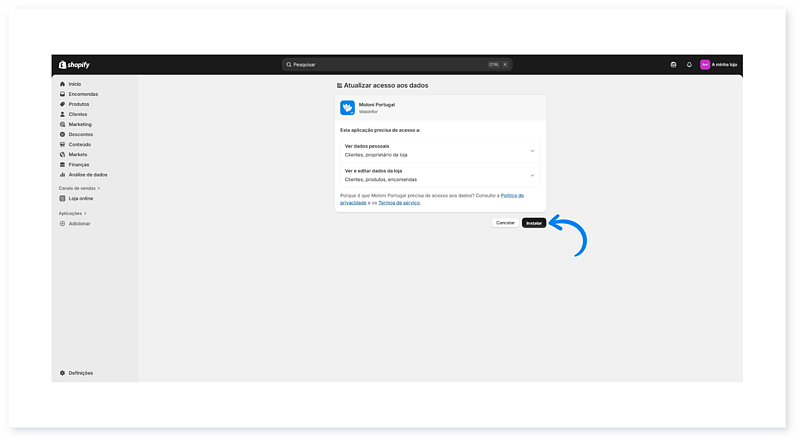Viewport: 800px width, 442px height.
Task: Open Definições gear icon
Action: point(62,373)
